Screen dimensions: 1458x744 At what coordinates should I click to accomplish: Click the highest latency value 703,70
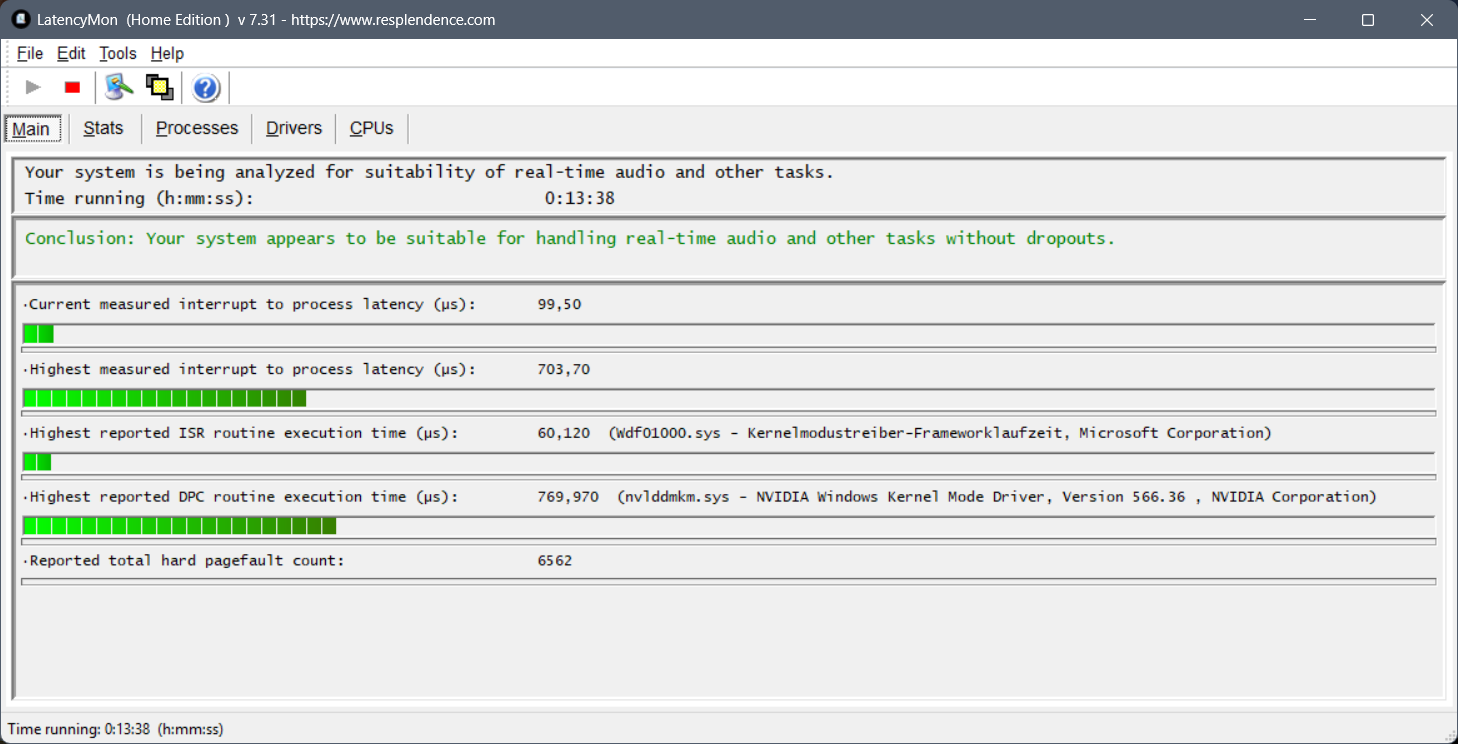click(564, 369)
